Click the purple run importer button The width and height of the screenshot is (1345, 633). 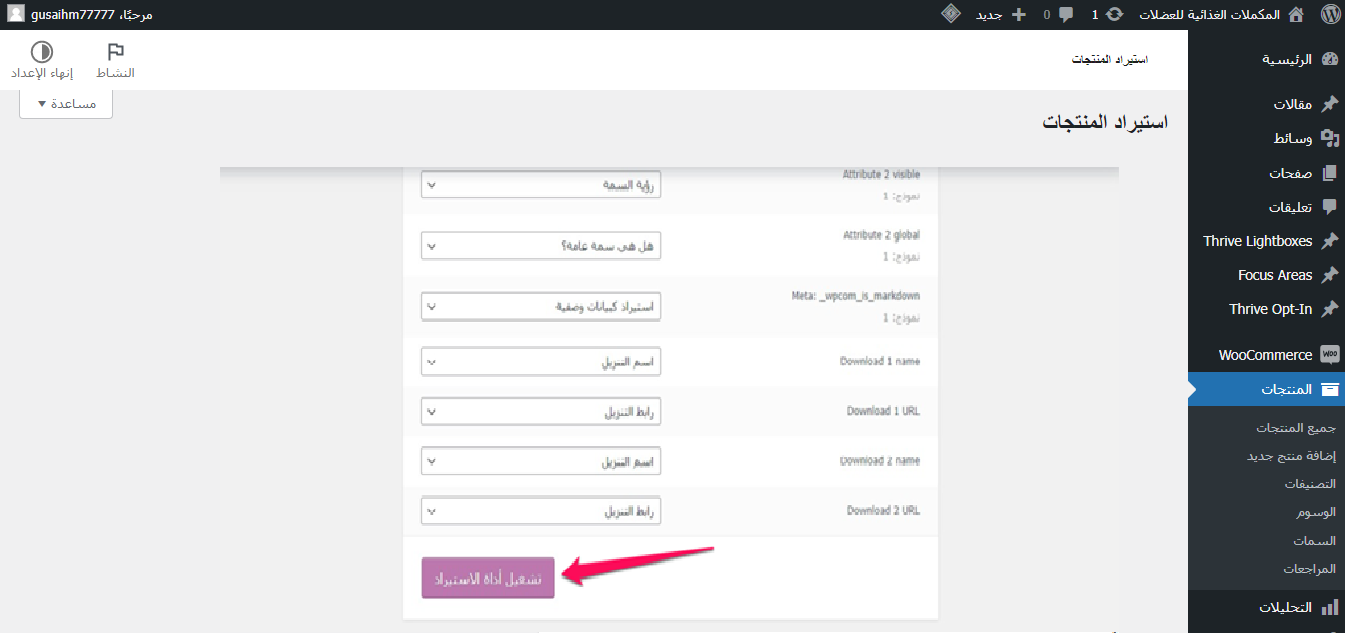488,578
